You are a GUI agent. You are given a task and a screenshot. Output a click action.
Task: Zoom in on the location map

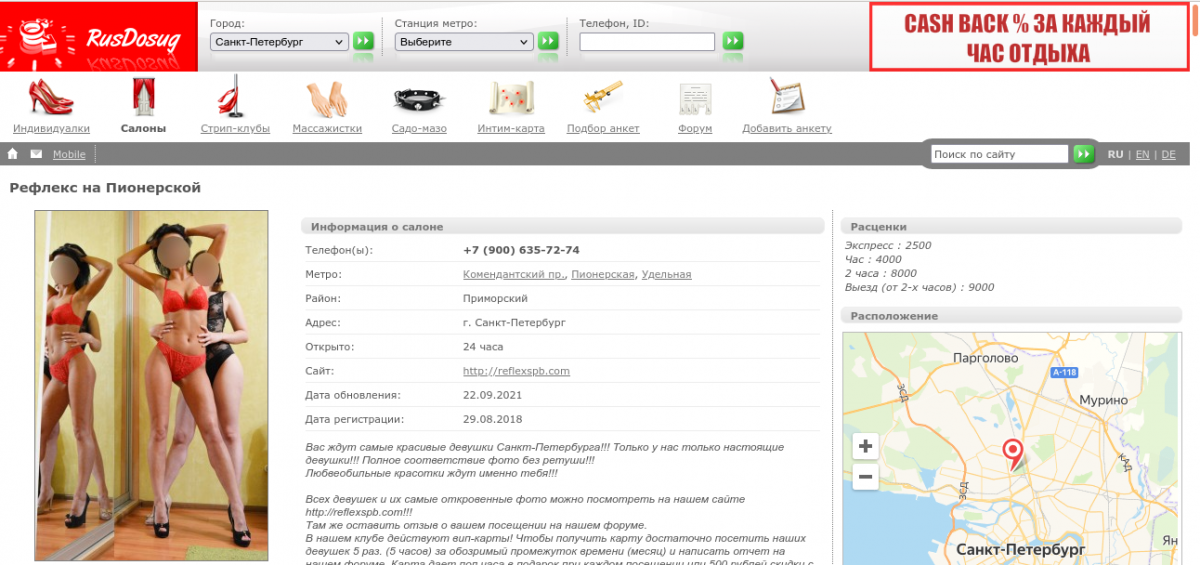pos(866,447)
